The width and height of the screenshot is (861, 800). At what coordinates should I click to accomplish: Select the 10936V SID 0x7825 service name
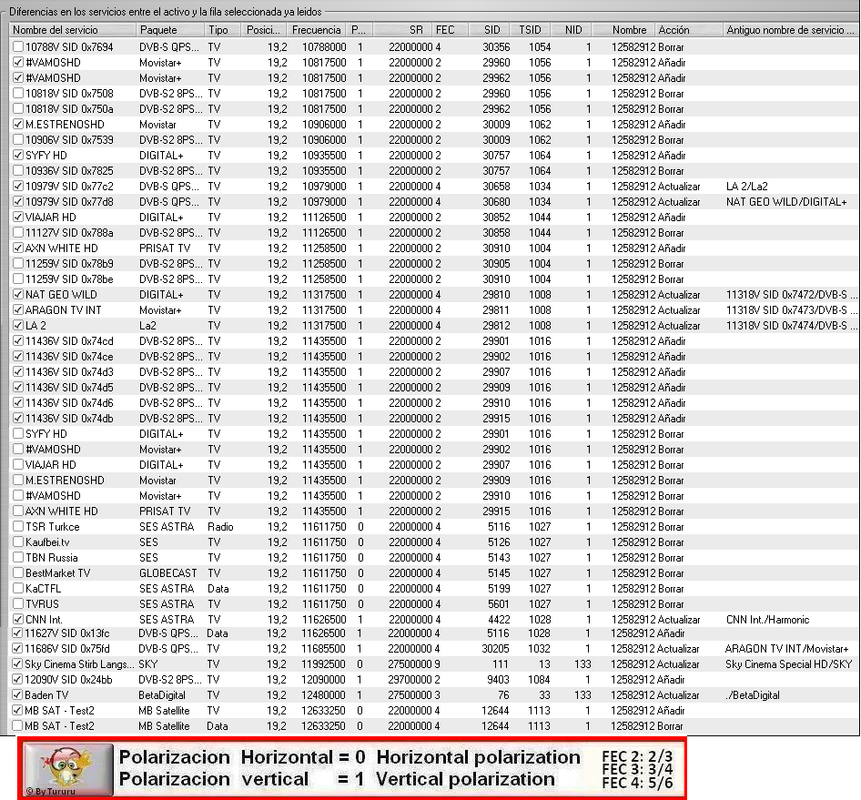pyautogui.click(x=69, y=171)
